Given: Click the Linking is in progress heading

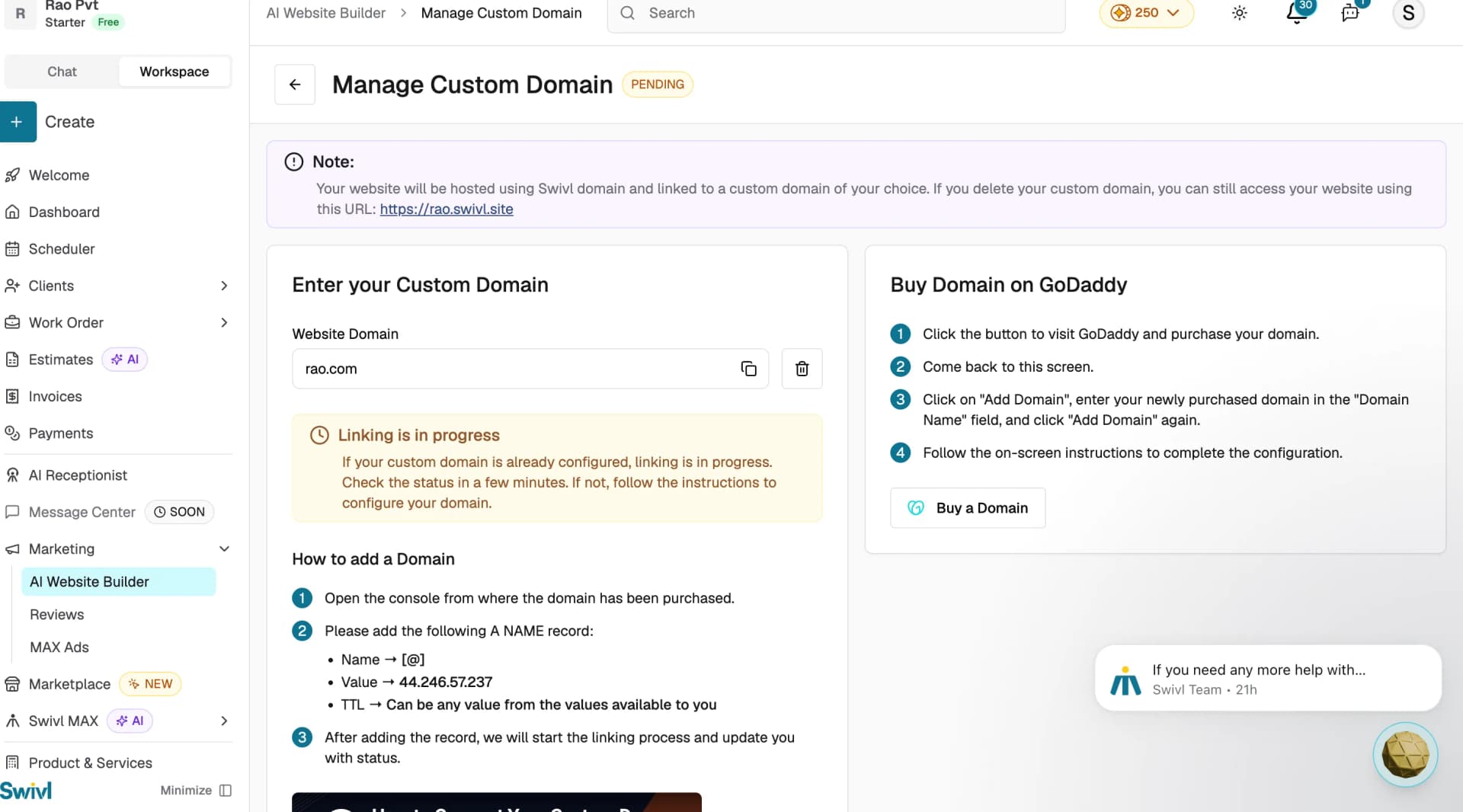Looking at the screenshot, I should pos(419,436).
